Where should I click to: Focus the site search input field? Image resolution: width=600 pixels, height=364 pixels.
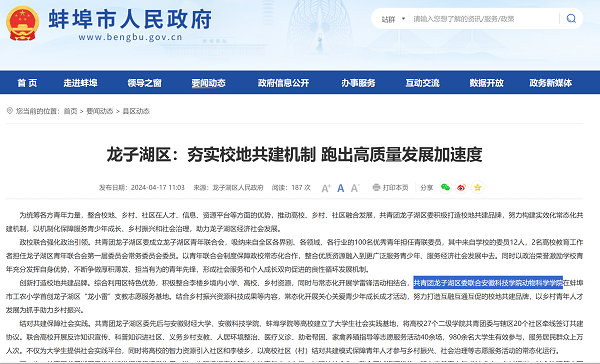tap(484, 19)
